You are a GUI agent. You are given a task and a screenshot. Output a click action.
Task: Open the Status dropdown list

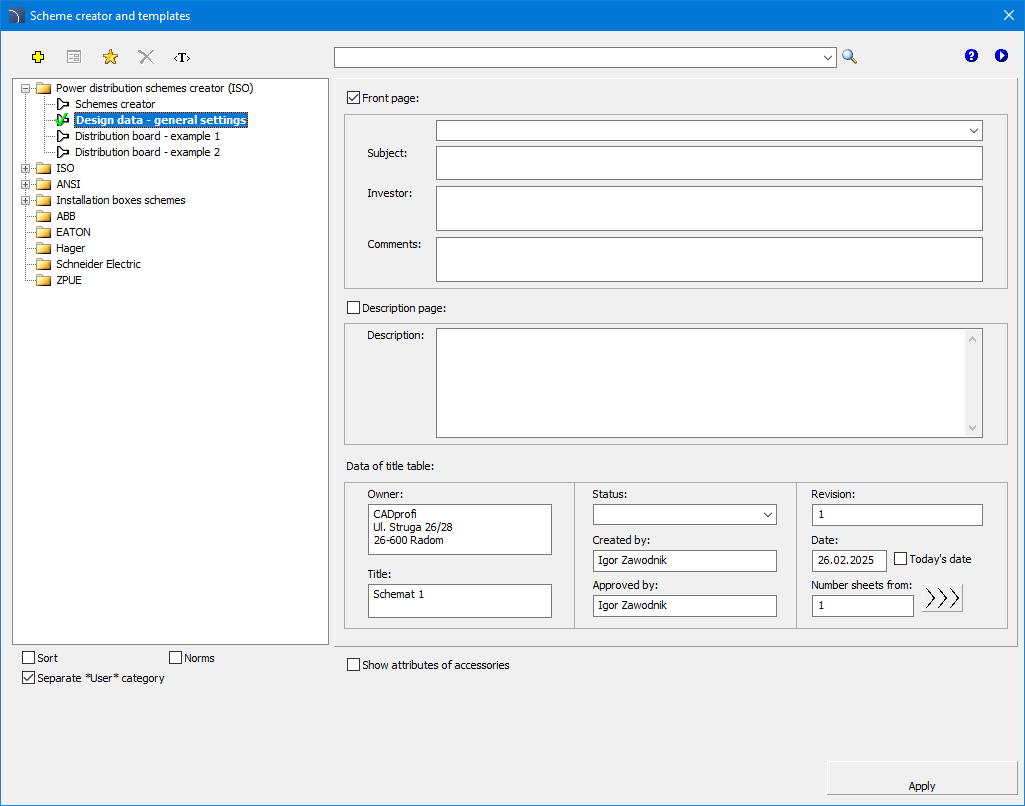(x=767, y=515)
